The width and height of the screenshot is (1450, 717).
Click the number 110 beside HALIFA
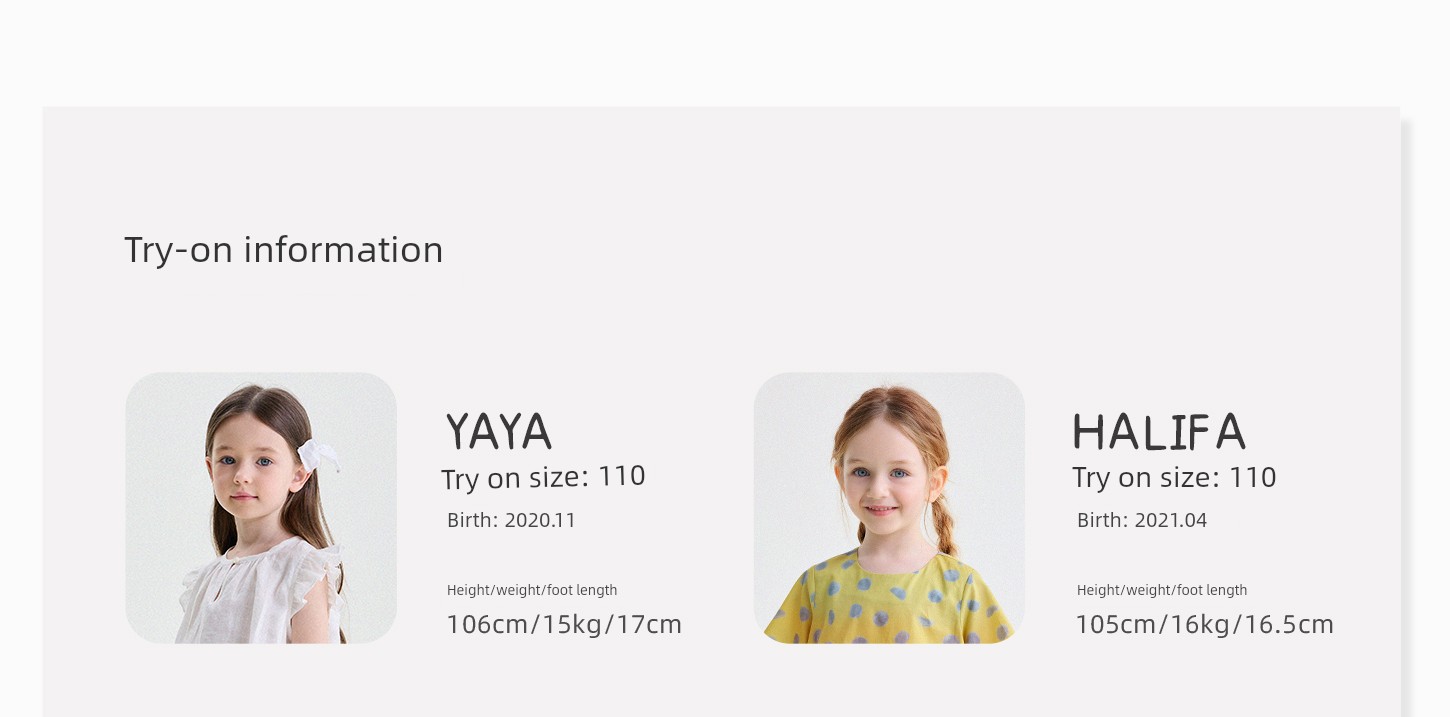(1253, 476)
